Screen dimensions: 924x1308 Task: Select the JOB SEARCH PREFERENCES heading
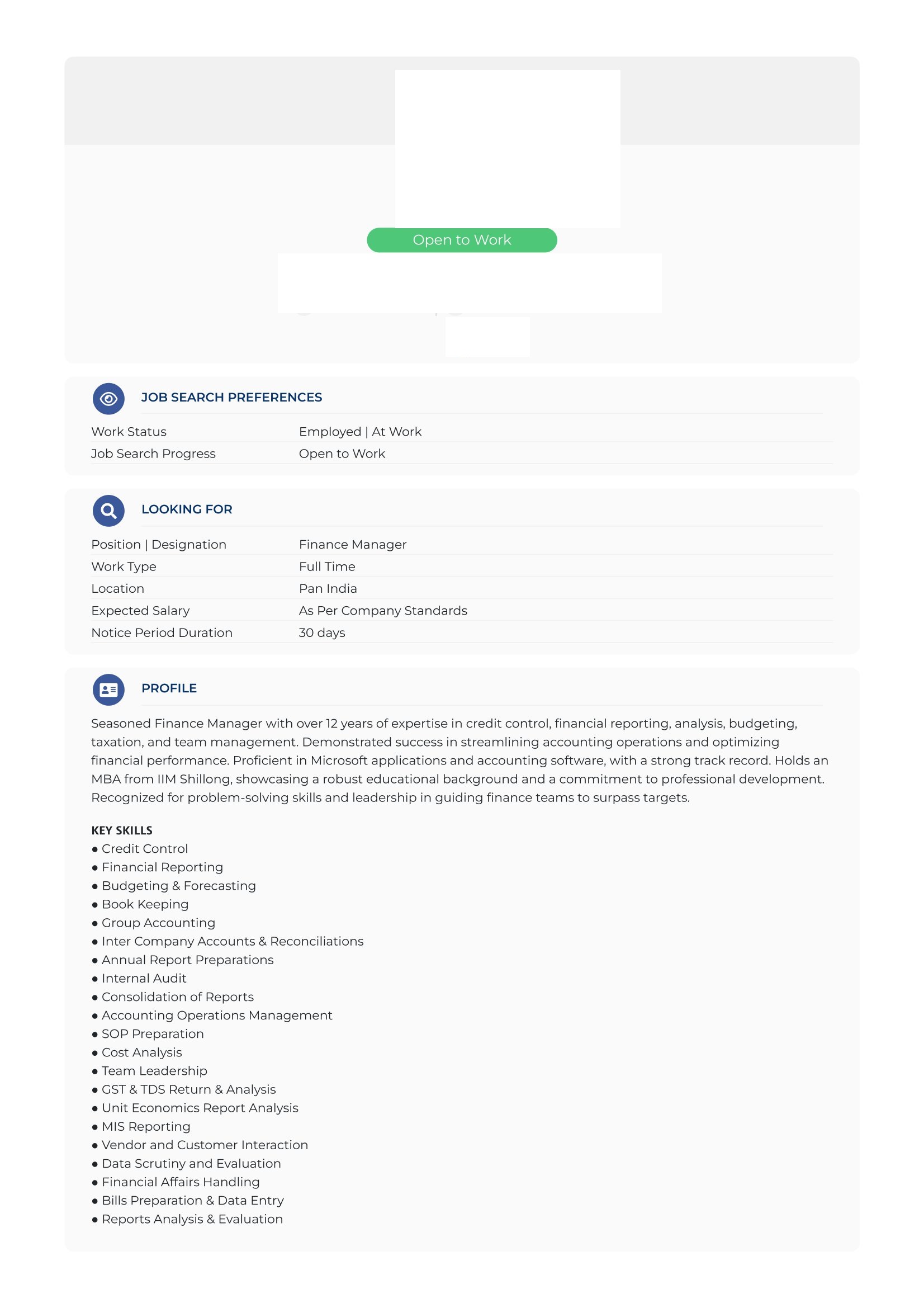(231, 398)
